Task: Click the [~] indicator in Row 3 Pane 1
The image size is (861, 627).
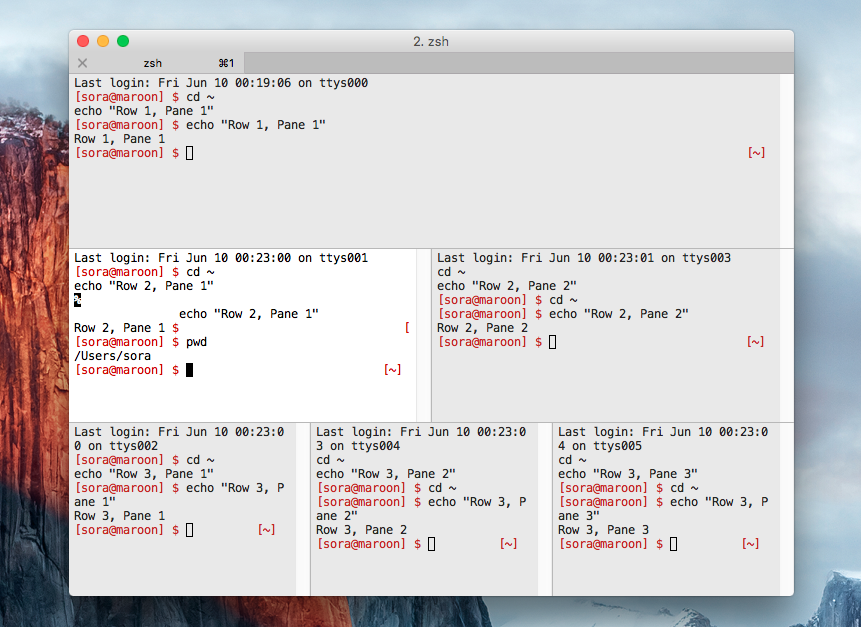Action: pos(266,530)
